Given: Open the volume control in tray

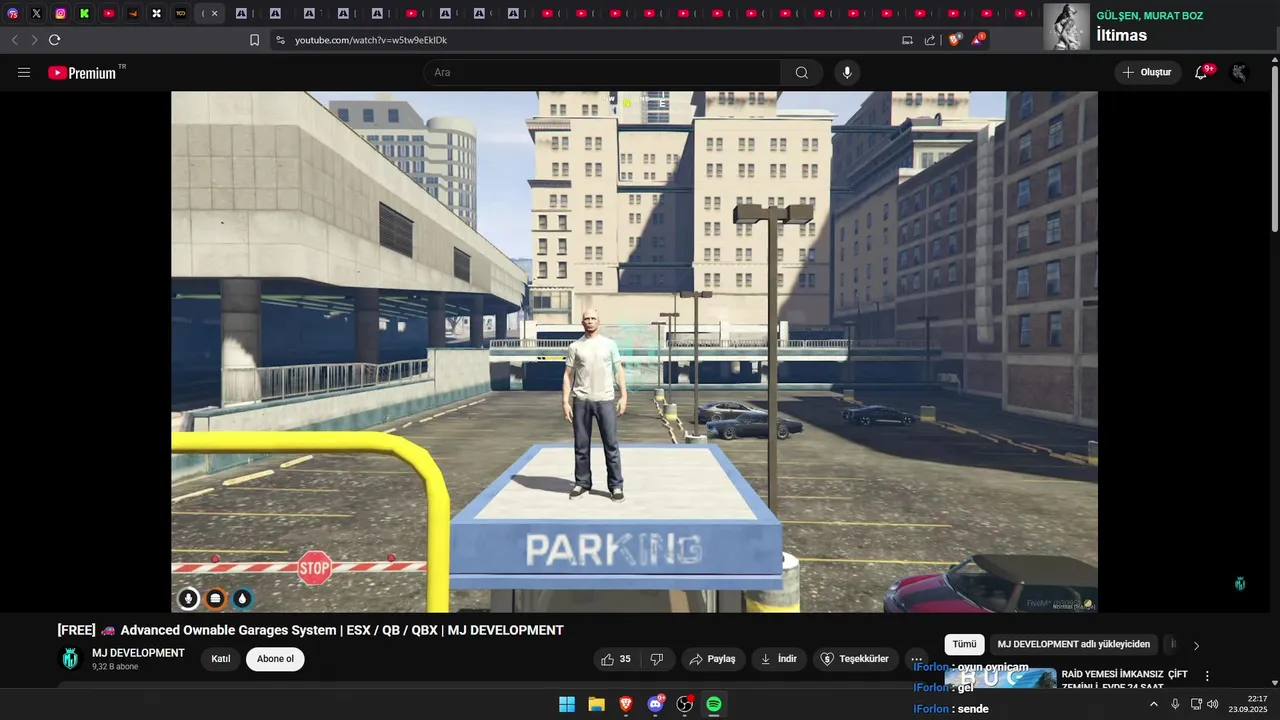Looking at the screenshot, I should (x=1213, y=704).
